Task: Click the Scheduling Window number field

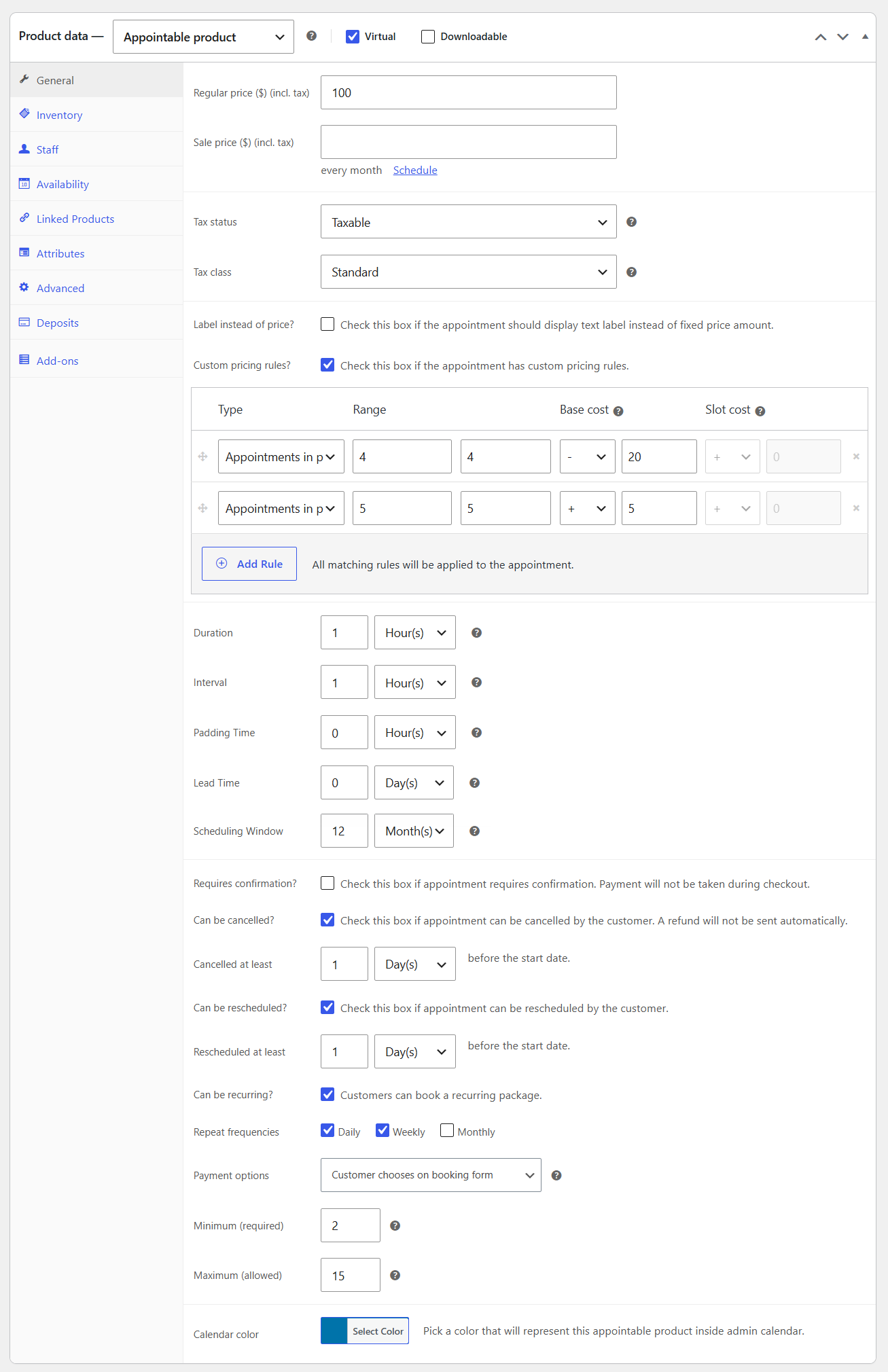Action: click(x=344, y=831)
